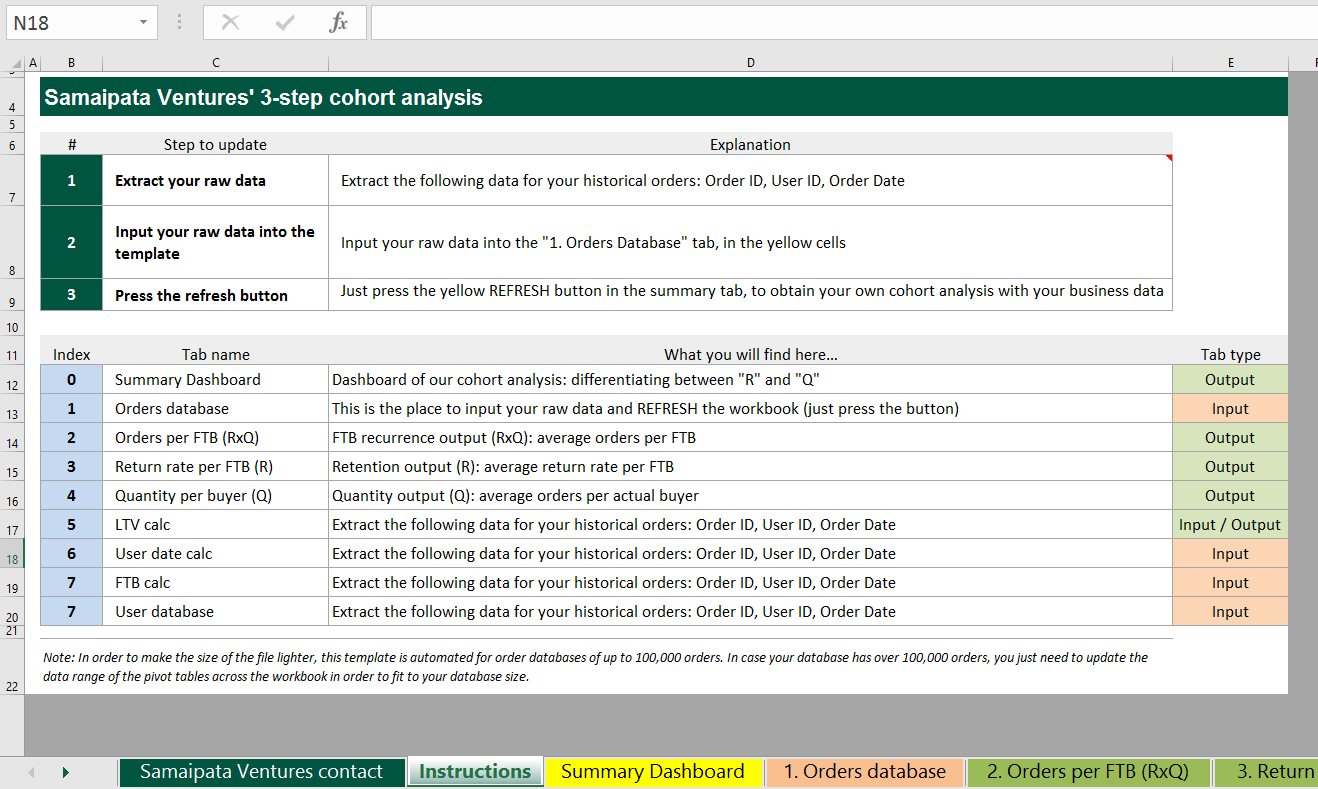Click the green step number 1 cell

point(71,181)
